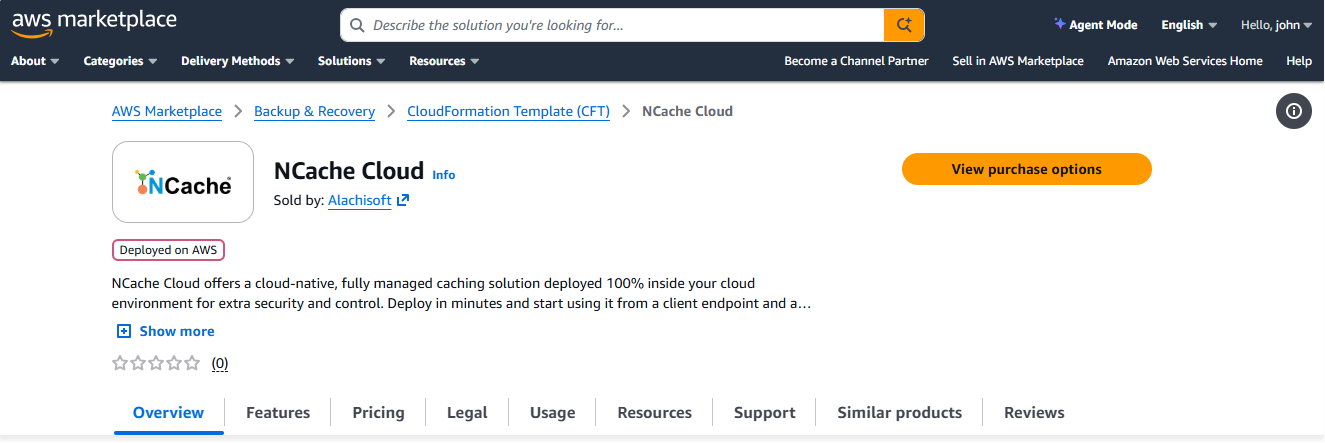Open the Resources dropdown in navbar
The image size is (1325, 443).
[x=444, y=61]
